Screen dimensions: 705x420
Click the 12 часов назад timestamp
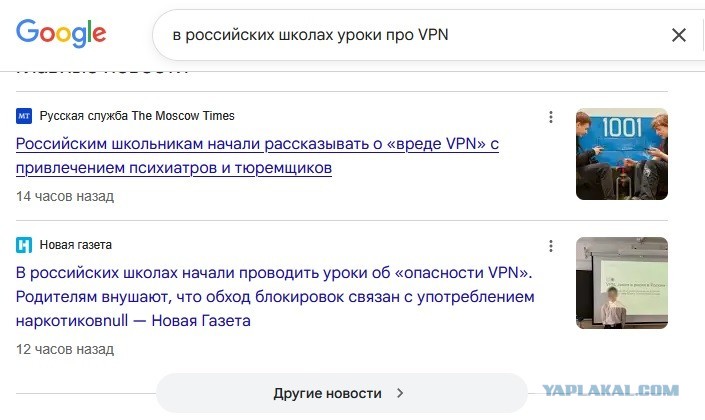[65, 349]
